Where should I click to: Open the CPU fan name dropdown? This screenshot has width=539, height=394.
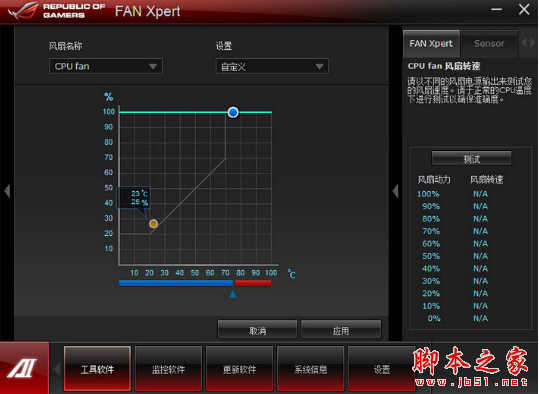[x=105, y=66]
